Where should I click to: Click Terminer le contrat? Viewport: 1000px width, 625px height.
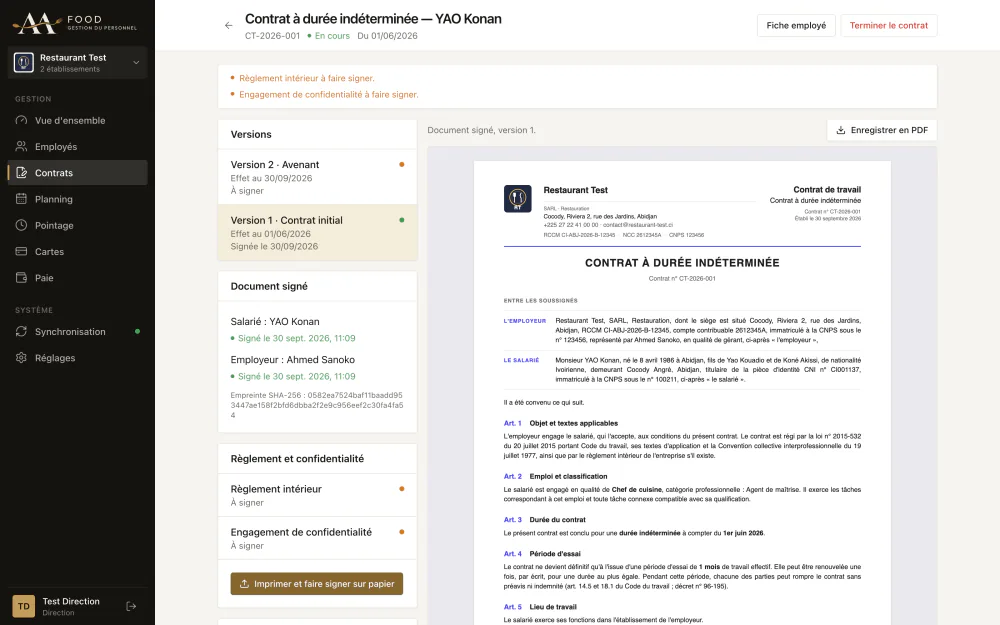point(888,26)
